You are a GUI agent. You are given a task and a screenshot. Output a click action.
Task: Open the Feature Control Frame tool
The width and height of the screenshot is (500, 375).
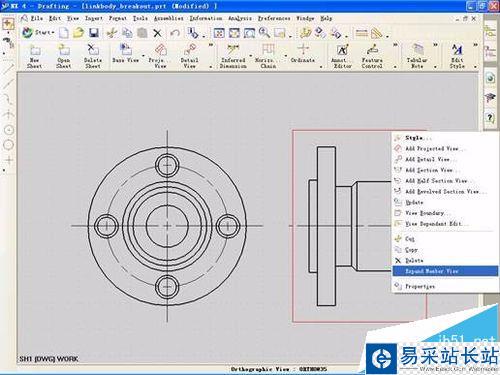click(x=372, y=57)
